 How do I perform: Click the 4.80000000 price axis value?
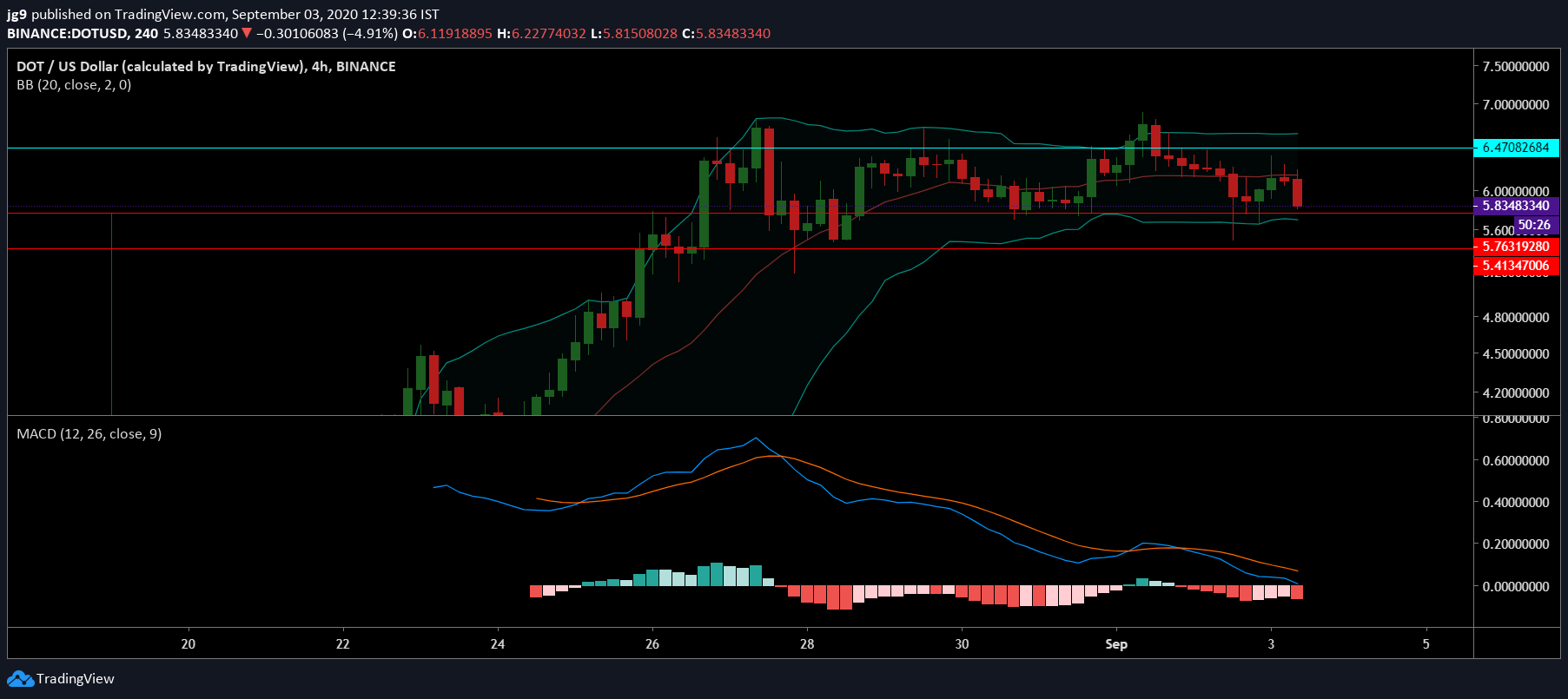(x=1516, y=317)
